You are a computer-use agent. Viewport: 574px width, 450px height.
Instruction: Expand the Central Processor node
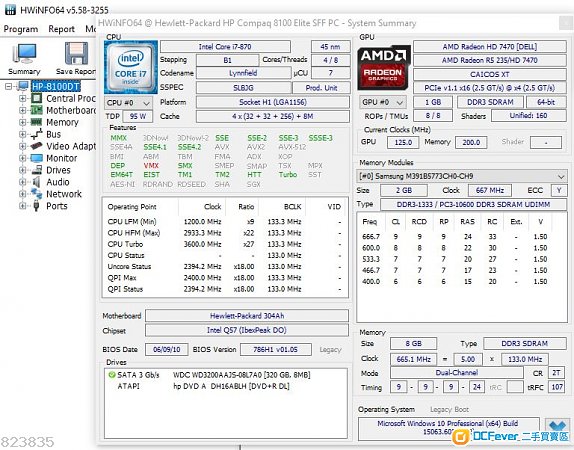[x=22, y=98]
